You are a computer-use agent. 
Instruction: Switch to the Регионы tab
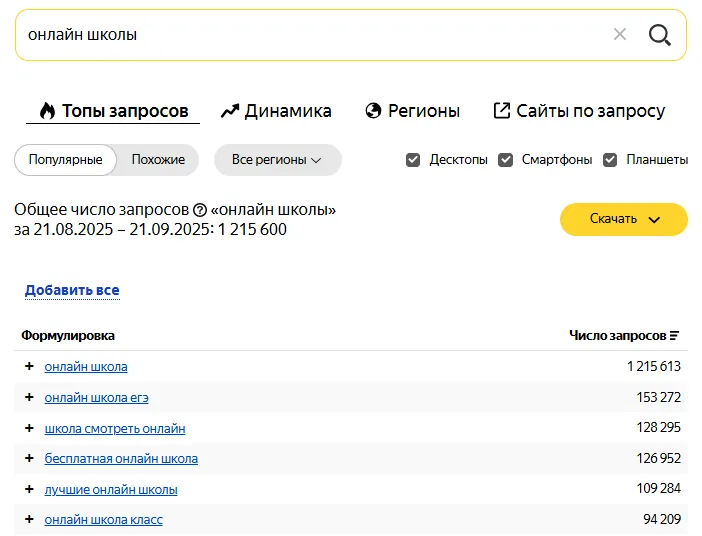(413, 111)
